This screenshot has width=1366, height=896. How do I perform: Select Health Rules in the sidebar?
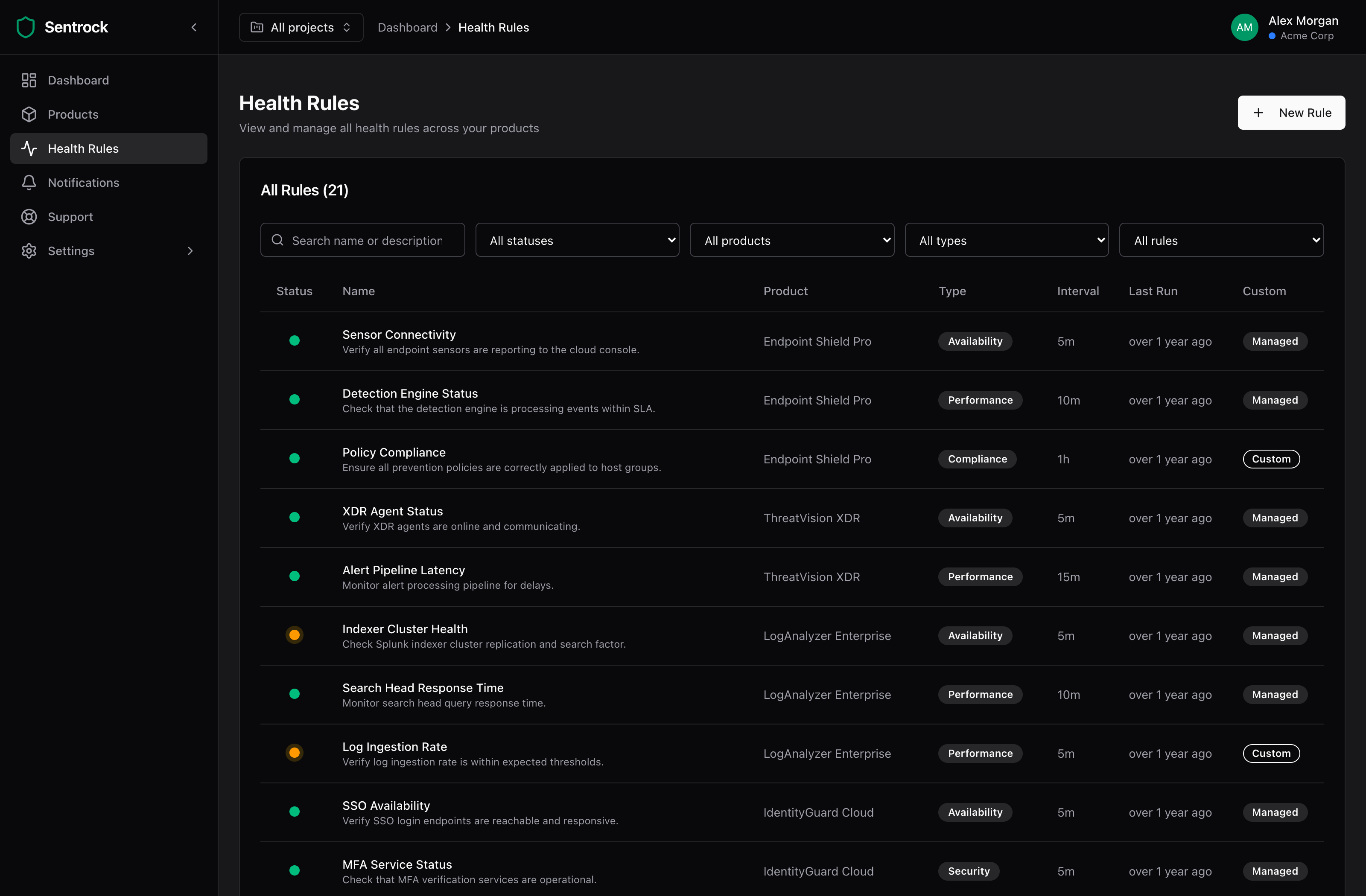(108, 148)
